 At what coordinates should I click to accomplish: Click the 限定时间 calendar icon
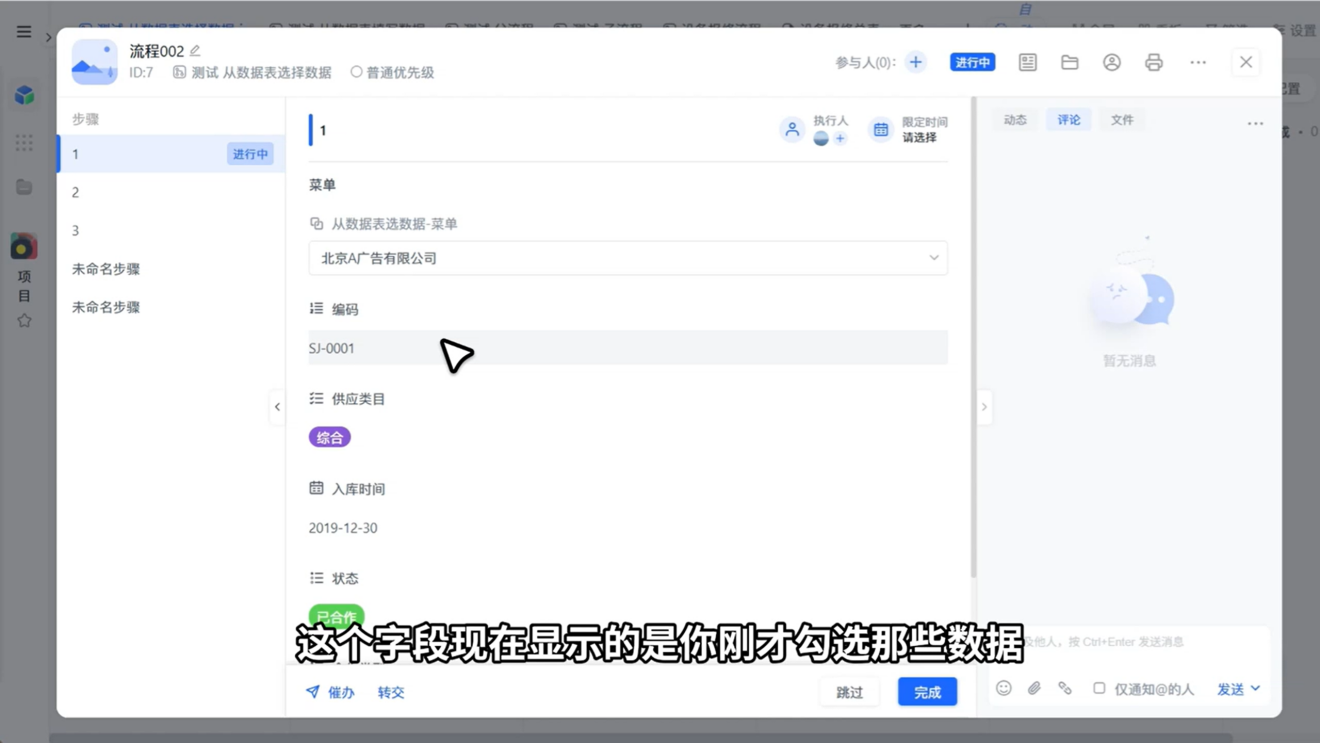coord(880,129)
